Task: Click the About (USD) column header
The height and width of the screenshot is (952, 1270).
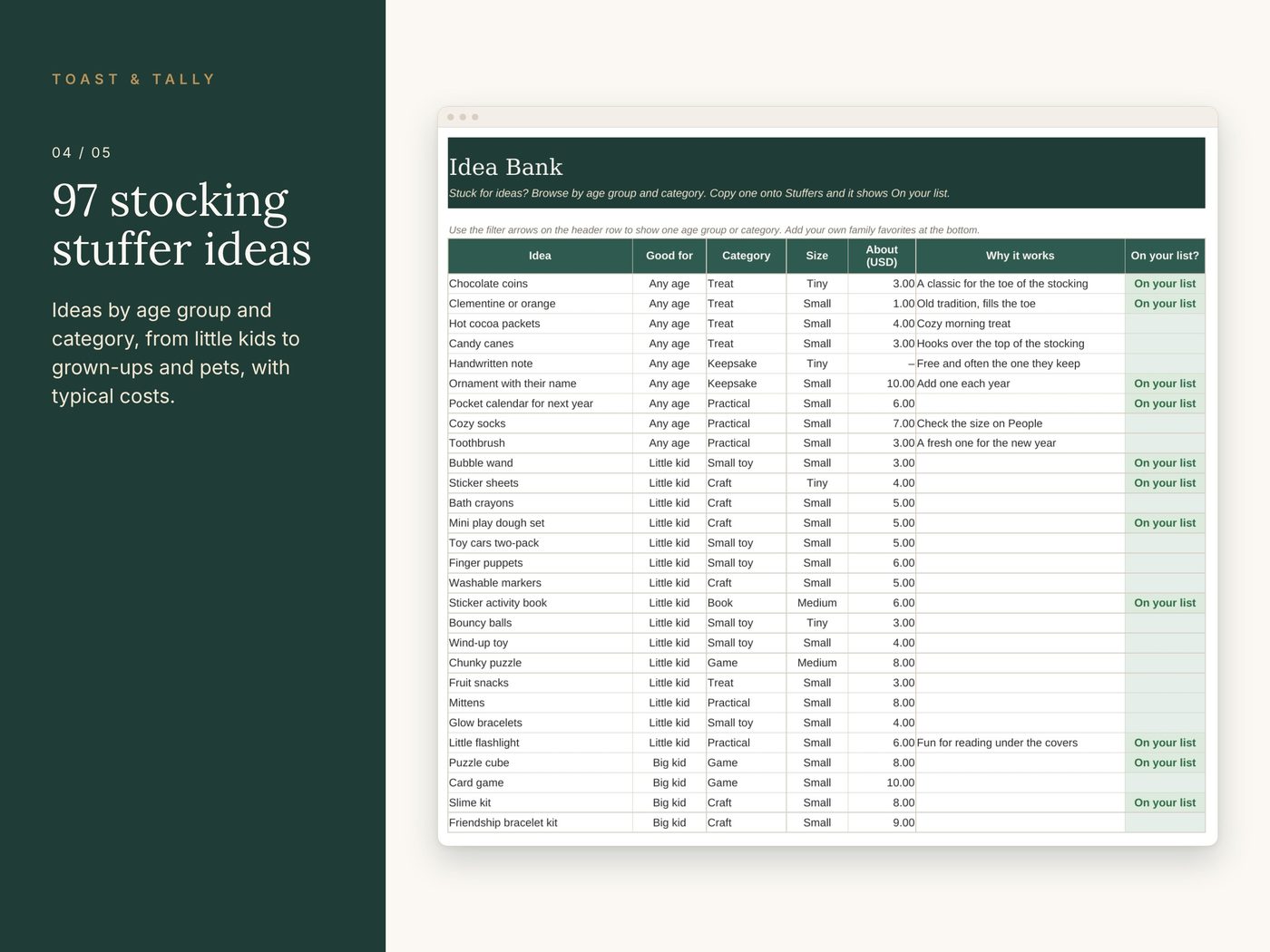Action: pyautogui.click(x=882, y=256)
